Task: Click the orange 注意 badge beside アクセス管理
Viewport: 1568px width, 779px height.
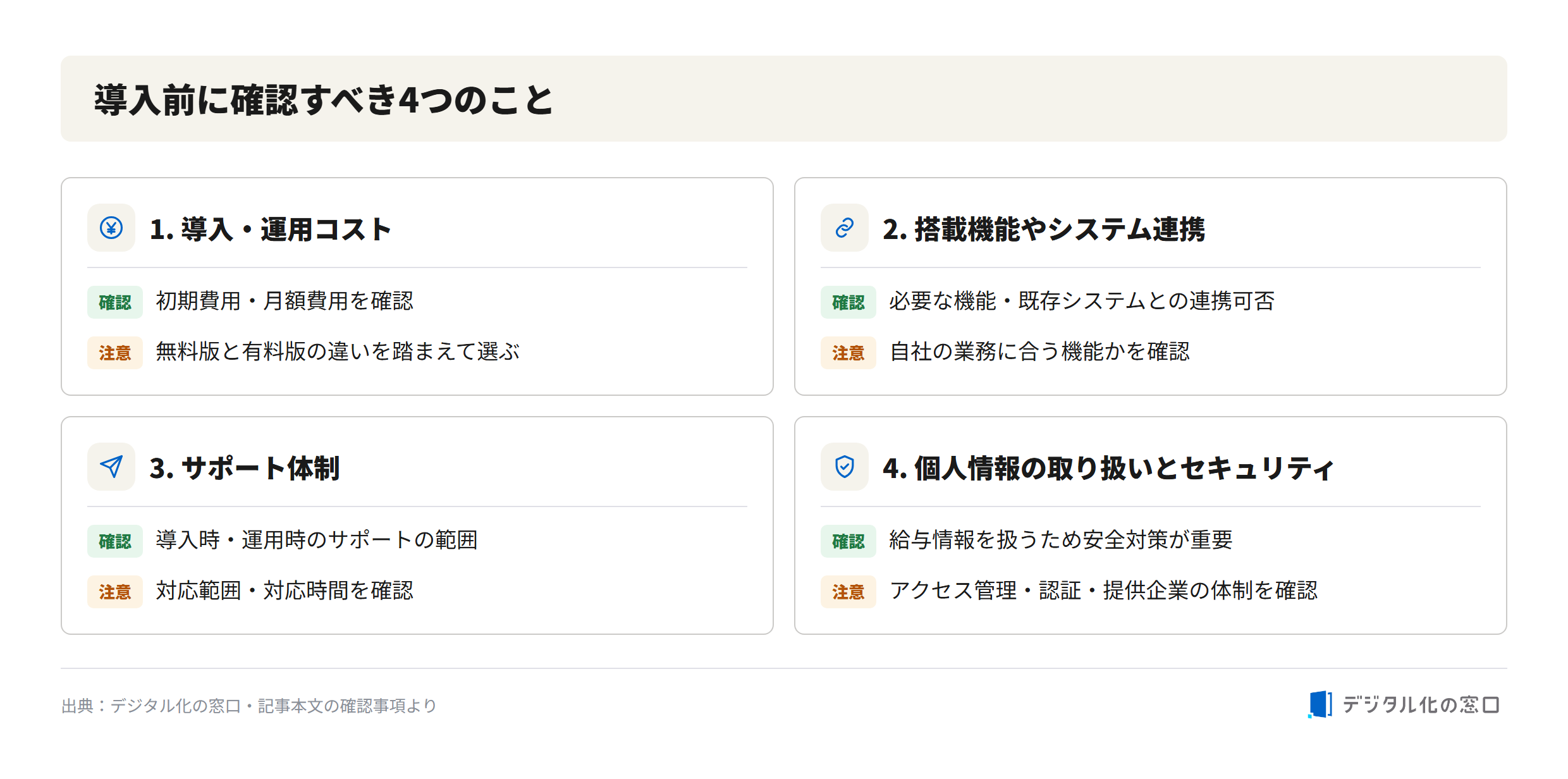Action: [x=848, y=592]
